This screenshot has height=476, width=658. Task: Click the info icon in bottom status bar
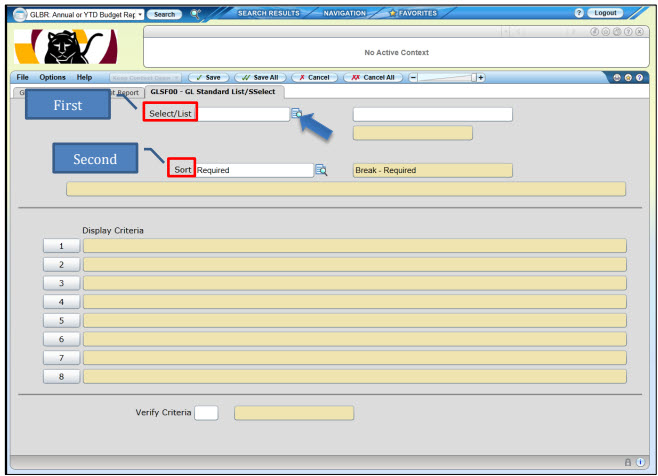pos(640,465)
